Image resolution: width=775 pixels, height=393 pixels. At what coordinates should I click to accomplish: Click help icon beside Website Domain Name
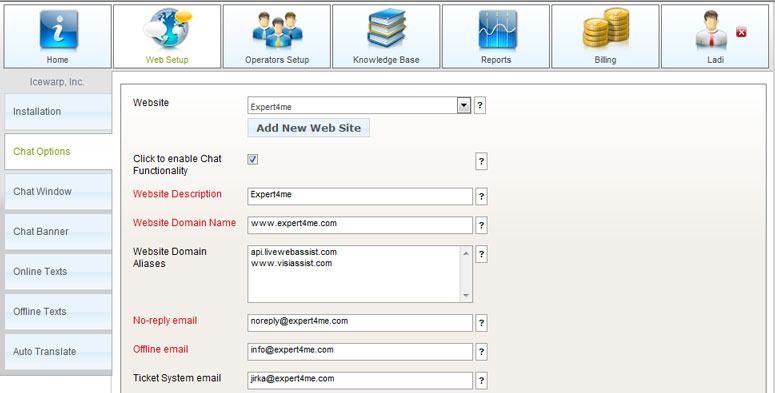[480, 225]
